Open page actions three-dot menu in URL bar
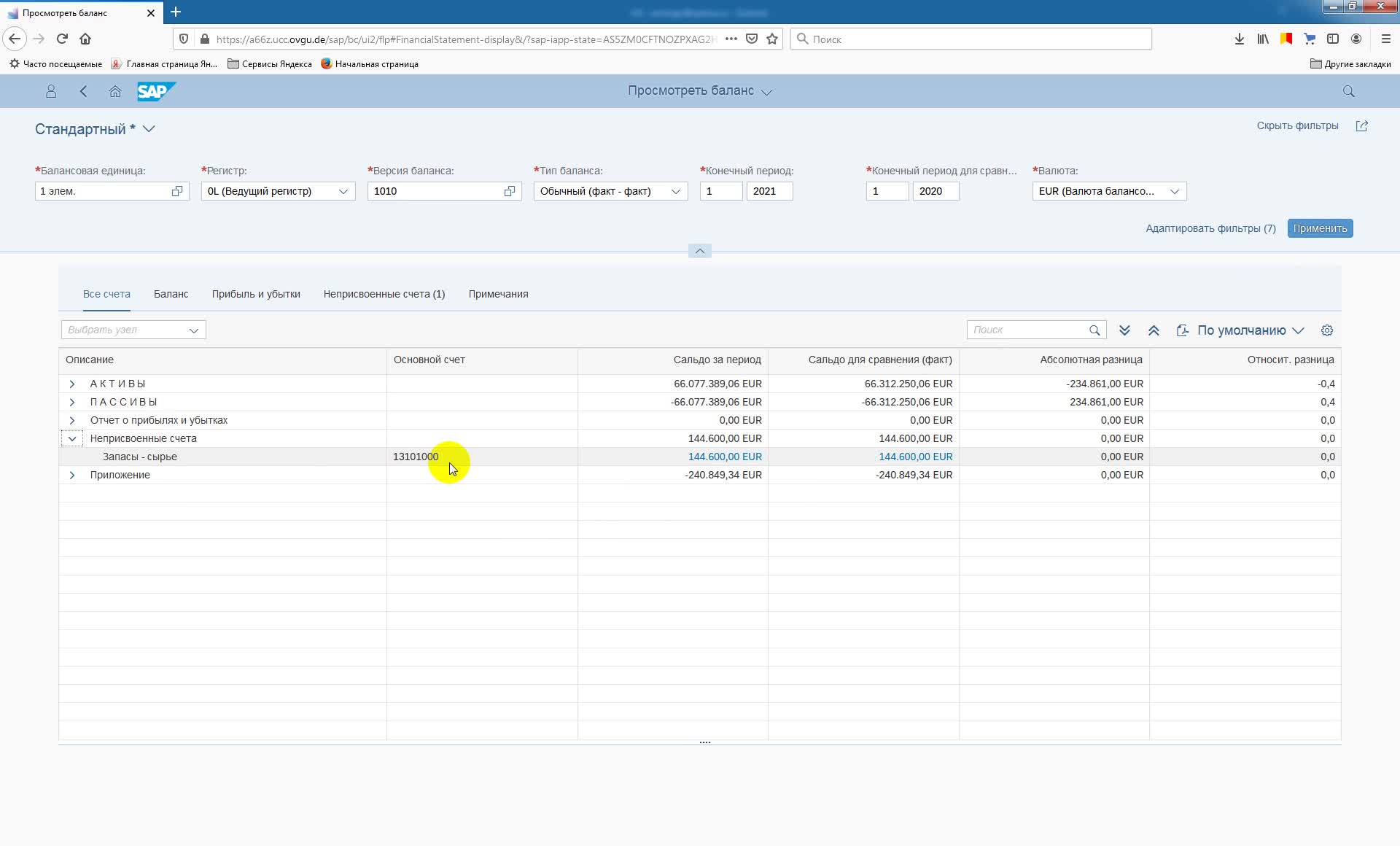Viewport: 1400px width, 846px height. pos(731,39)
